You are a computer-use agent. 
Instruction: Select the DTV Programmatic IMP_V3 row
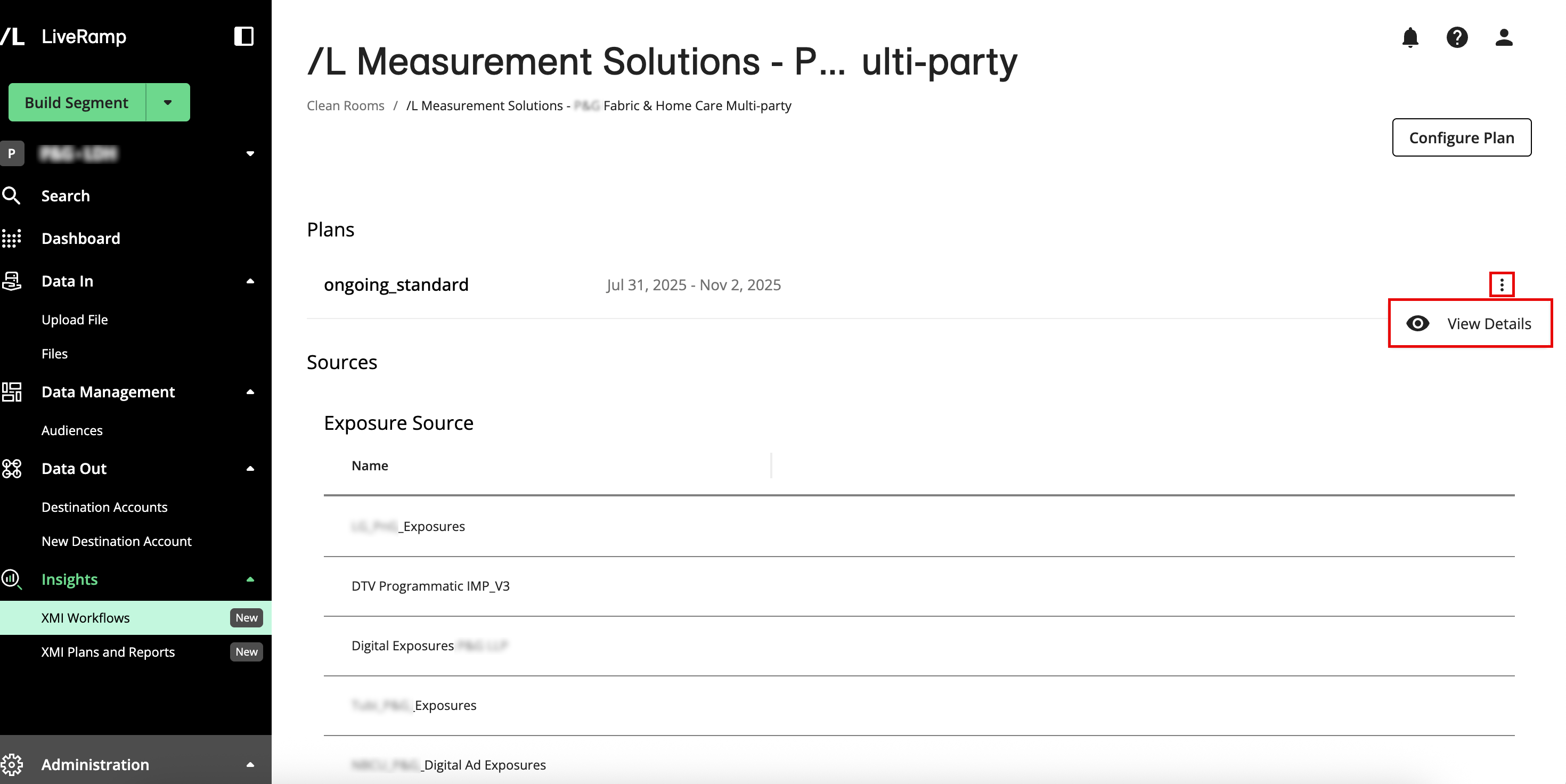[430, 586]
